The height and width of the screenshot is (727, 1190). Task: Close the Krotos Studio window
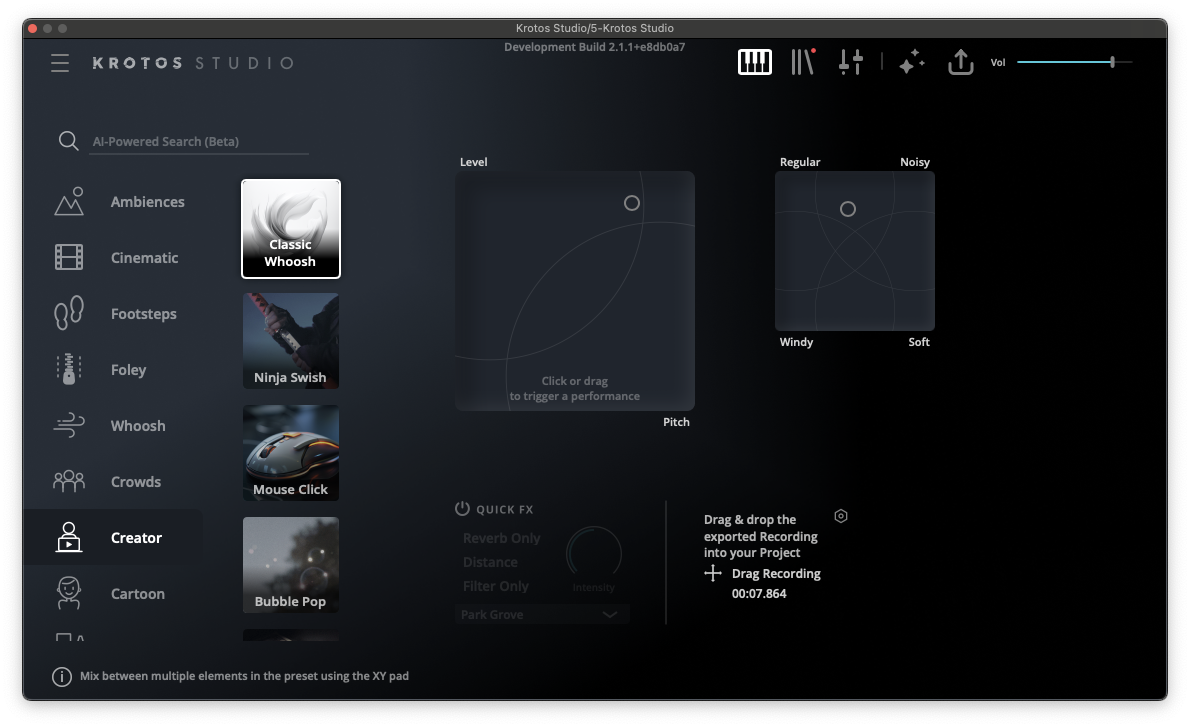(32, 28)
